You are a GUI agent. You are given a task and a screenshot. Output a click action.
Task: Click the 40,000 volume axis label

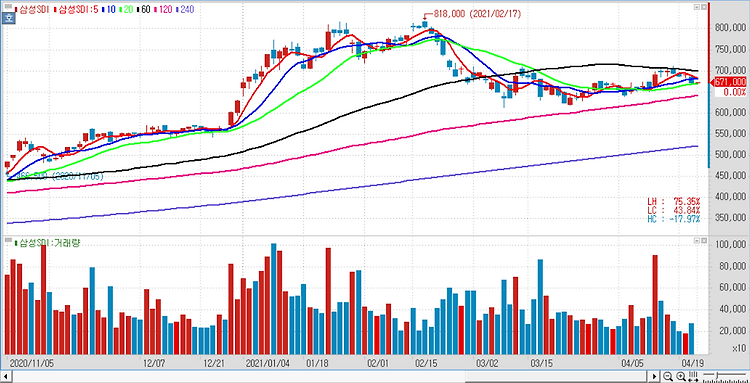[x=732, y=309]
